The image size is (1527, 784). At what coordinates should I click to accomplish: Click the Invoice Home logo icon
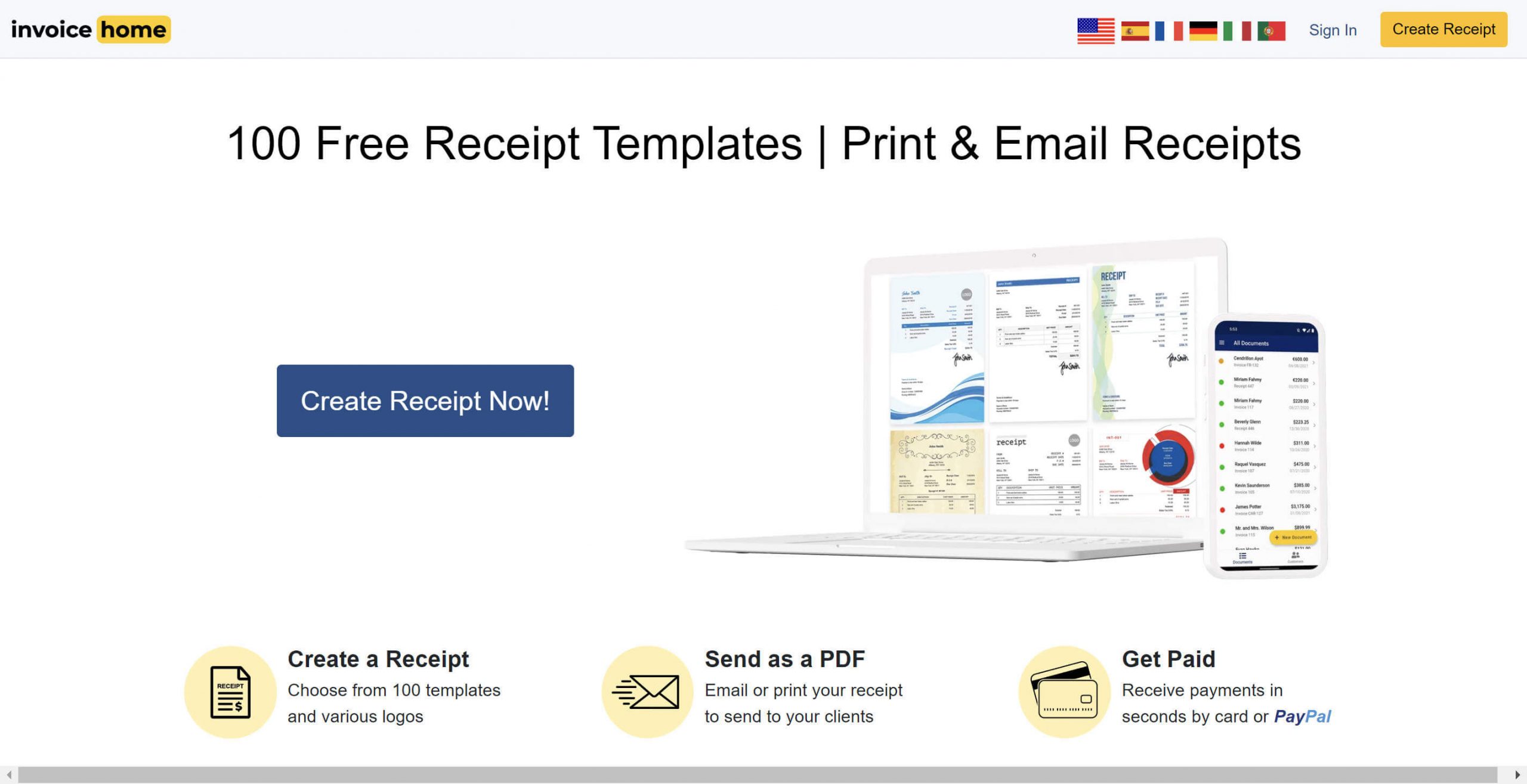click(x=90, y=29)
